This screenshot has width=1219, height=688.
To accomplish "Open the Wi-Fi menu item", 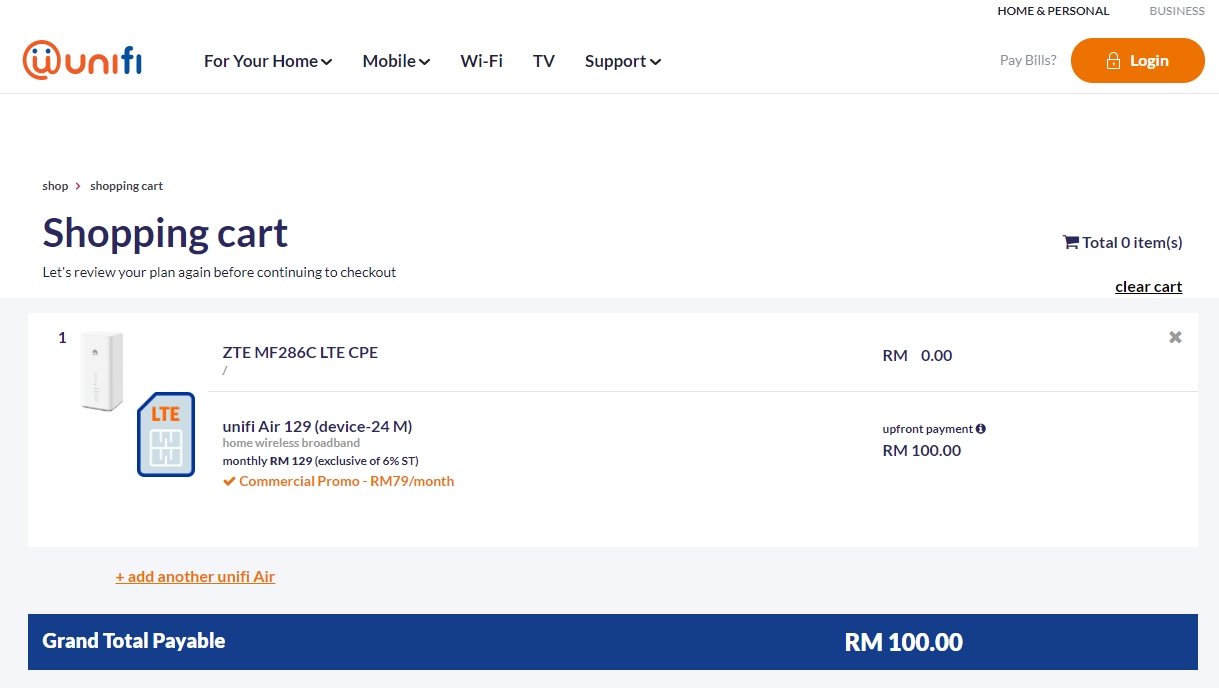I will coord(481,61).
